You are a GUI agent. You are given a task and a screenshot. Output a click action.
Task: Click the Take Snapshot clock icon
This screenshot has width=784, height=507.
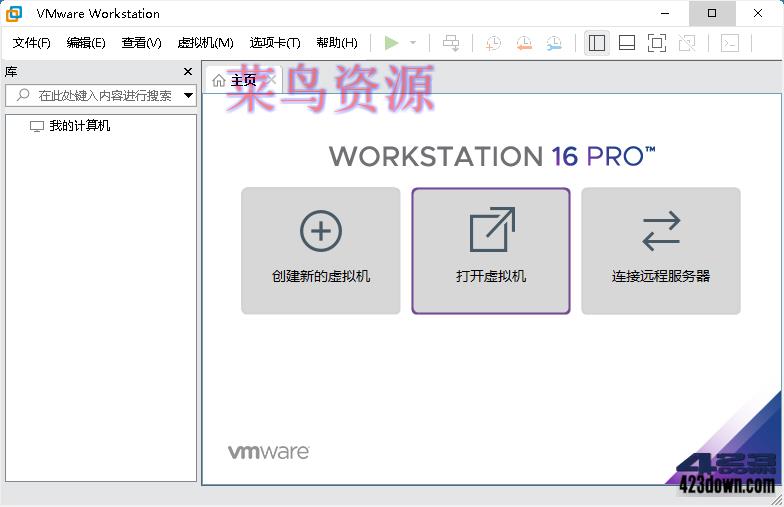click(493, 43)
